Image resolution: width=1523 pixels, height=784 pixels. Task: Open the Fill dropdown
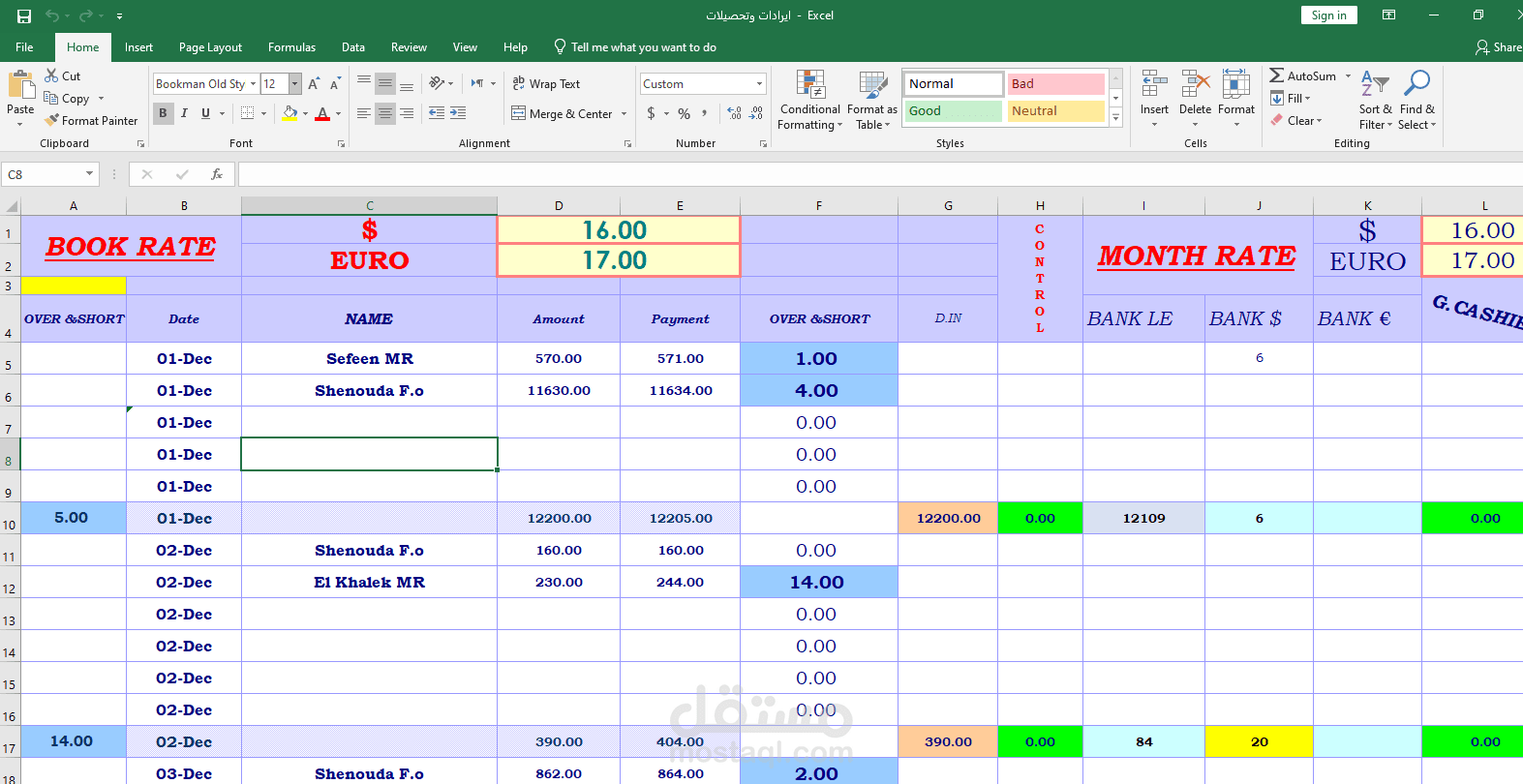pyautogui.click(x=1291, y=98)
